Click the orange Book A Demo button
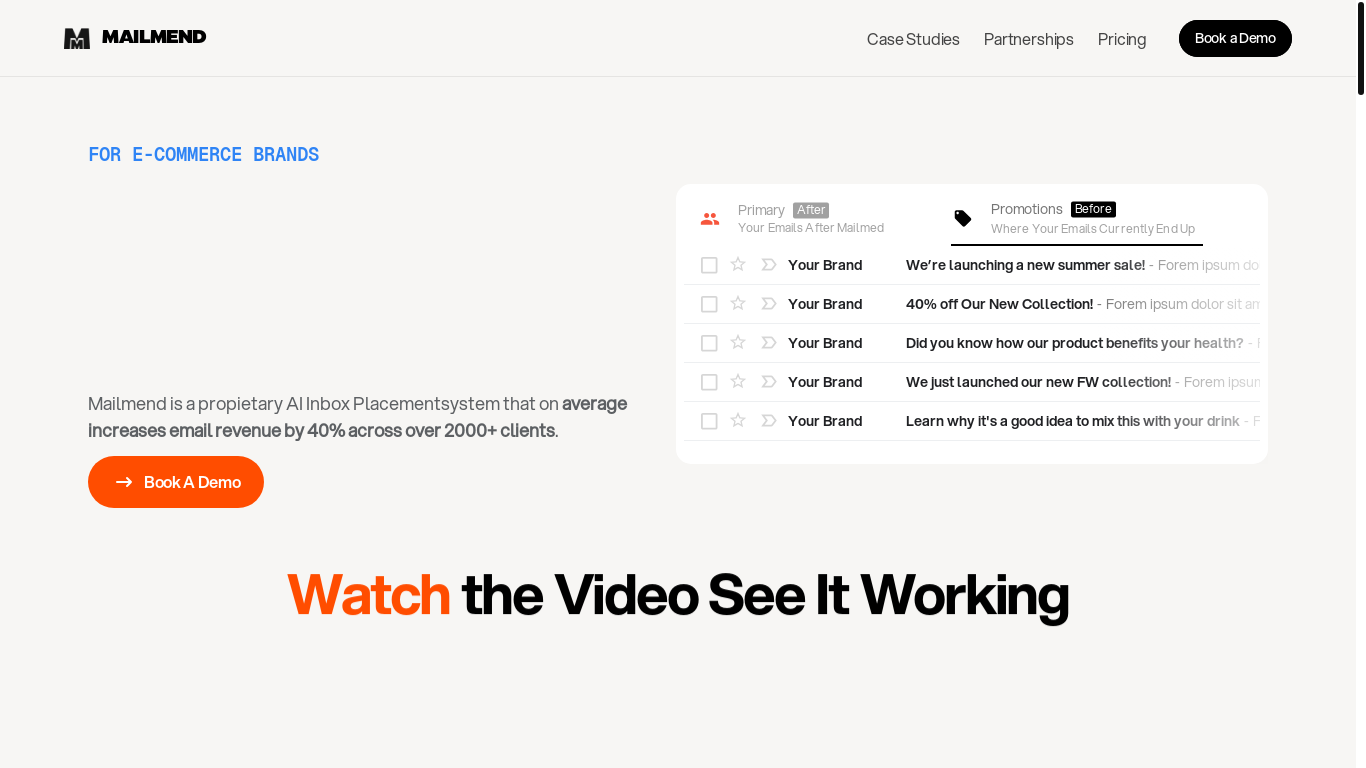 (176, 482)
